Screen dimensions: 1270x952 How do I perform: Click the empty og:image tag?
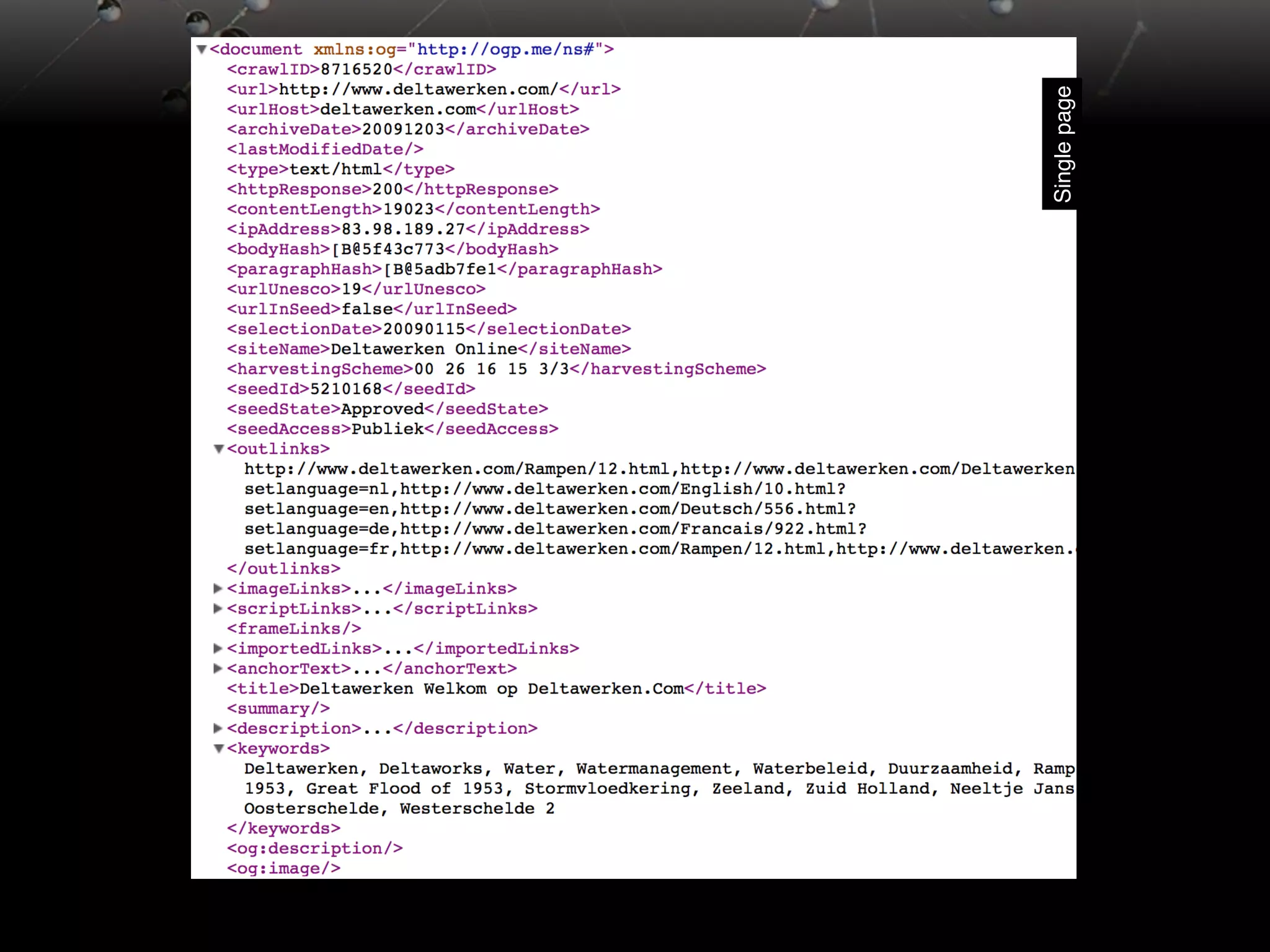283,868
